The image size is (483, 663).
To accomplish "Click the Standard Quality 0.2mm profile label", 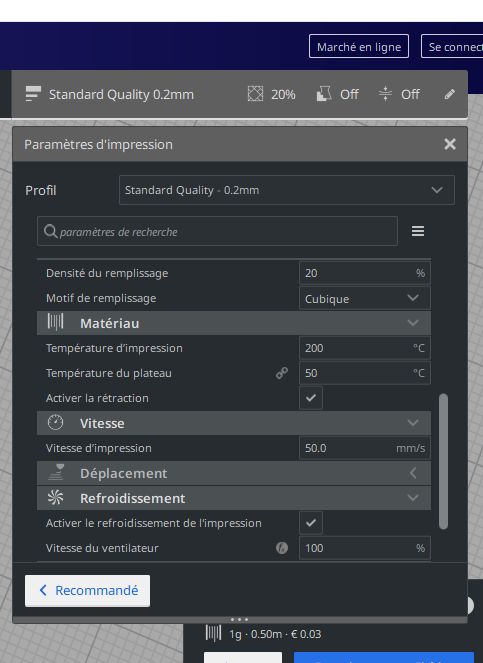I will click(121, 94).
